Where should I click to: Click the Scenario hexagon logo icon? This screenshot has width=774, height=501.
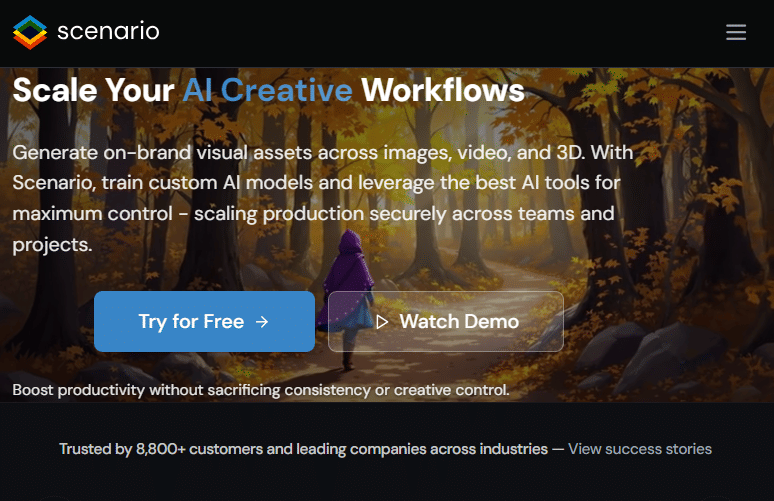tap(30, 33)
